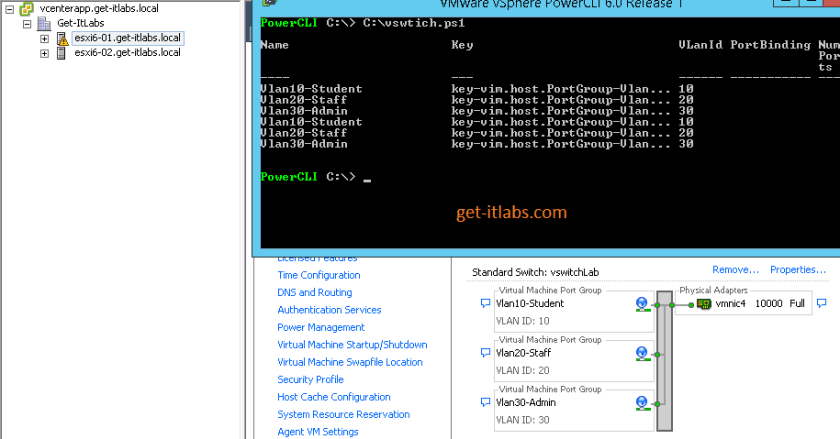The width and height of the screenshot is (840, 439).
Task: Click the Vlan30-Admin info bubble icon
Action: 485,402
